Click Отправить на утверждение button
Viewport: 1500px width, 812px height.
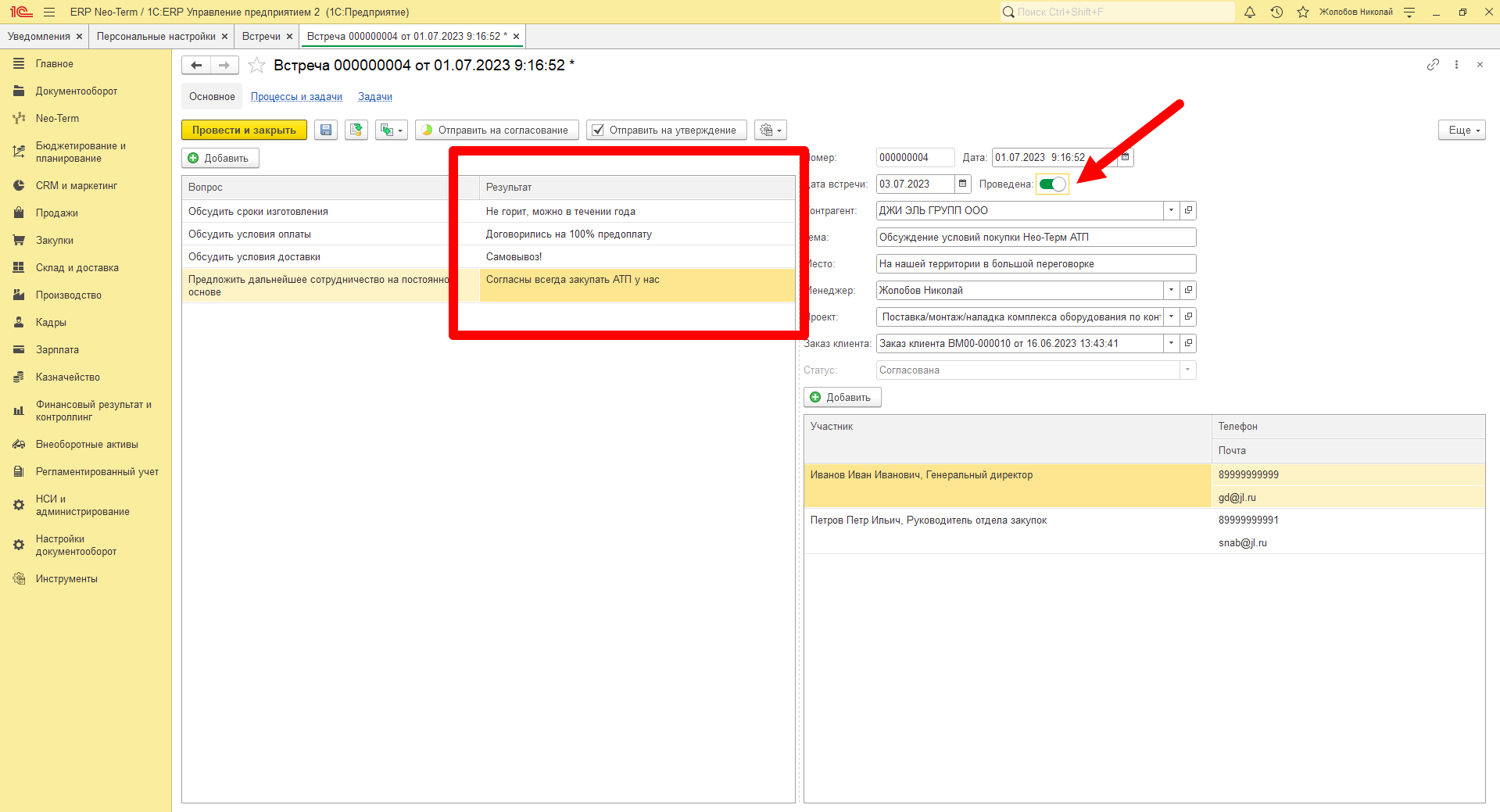click(x=667, y=130)
